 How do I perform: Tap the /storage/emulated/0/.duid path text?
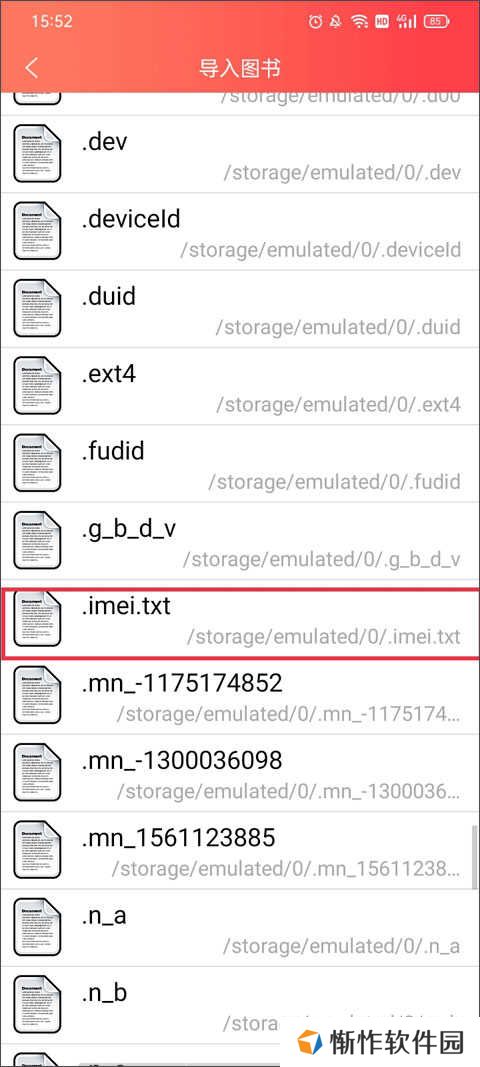[338, 327]
